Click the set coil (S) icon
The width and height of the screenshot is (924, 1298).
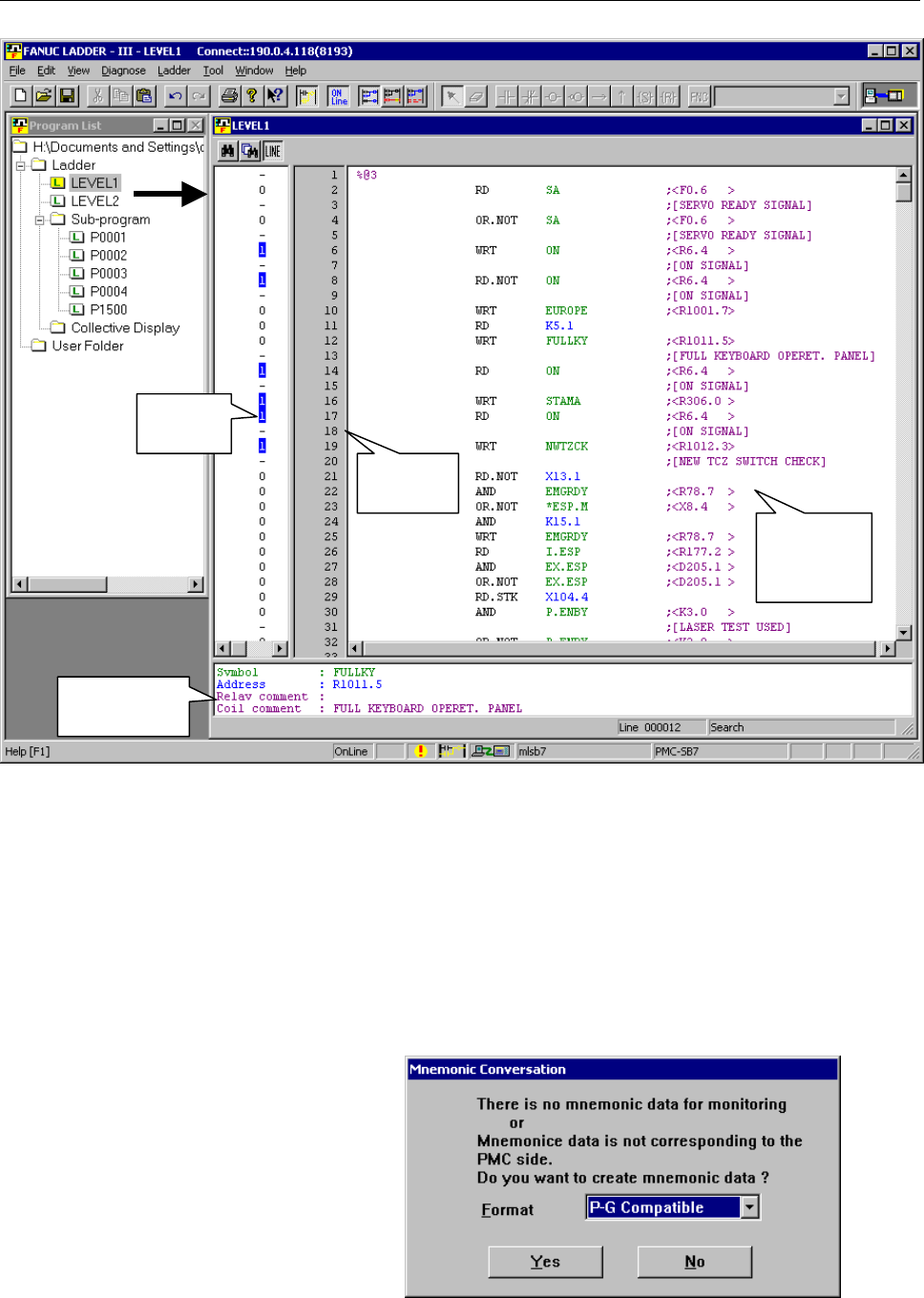coord(645,95)
